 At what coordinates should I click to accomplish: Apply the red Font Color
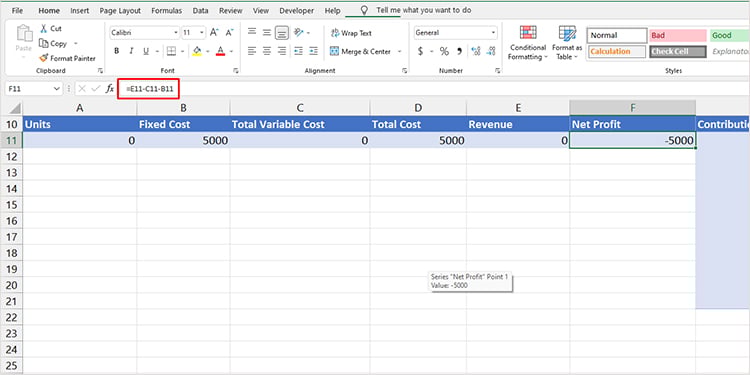pyautogui.click(x=220, y=51)
